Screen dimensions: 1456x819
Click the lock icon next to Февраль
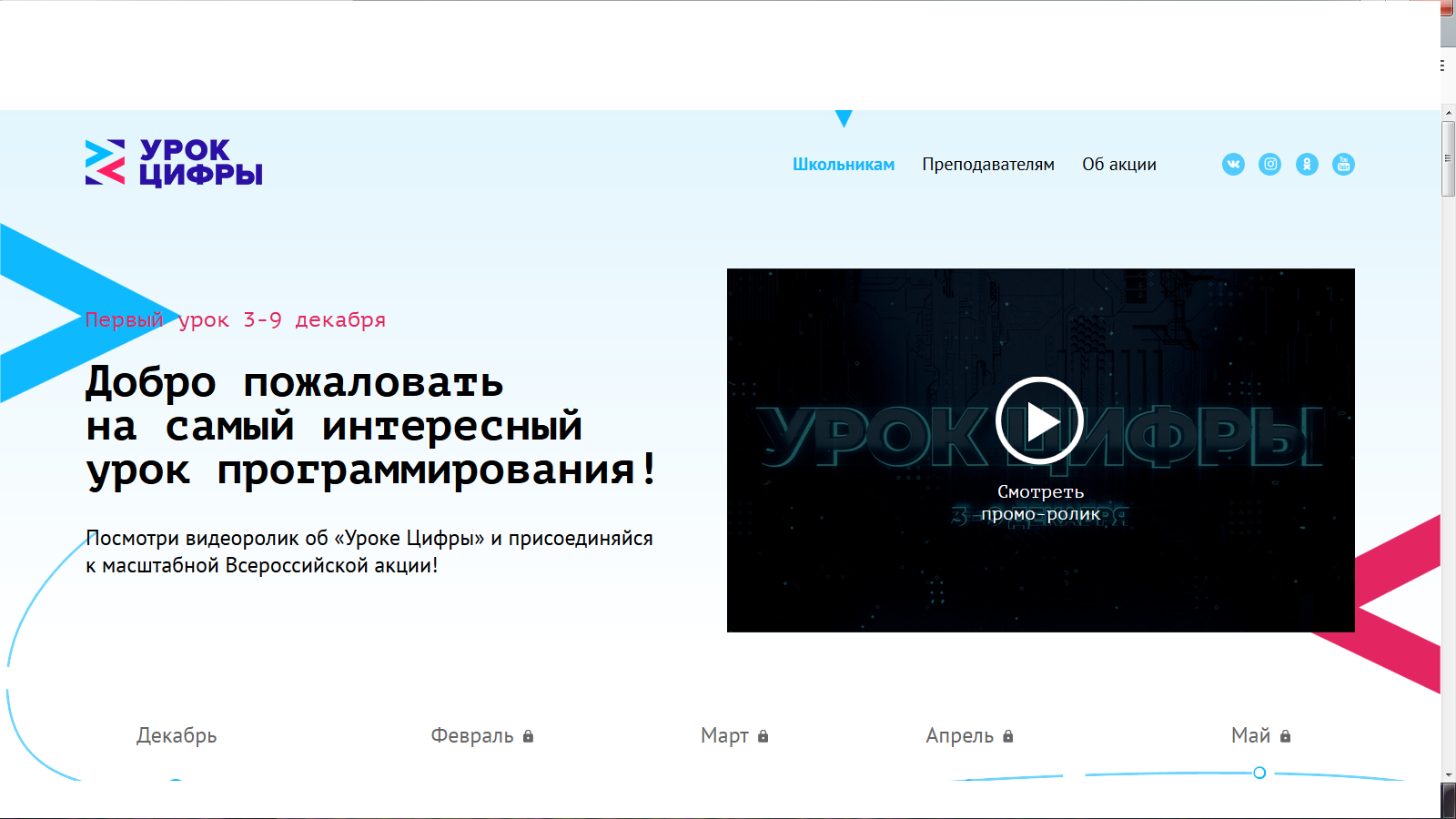pyautogui.click(x=528, y=736)
